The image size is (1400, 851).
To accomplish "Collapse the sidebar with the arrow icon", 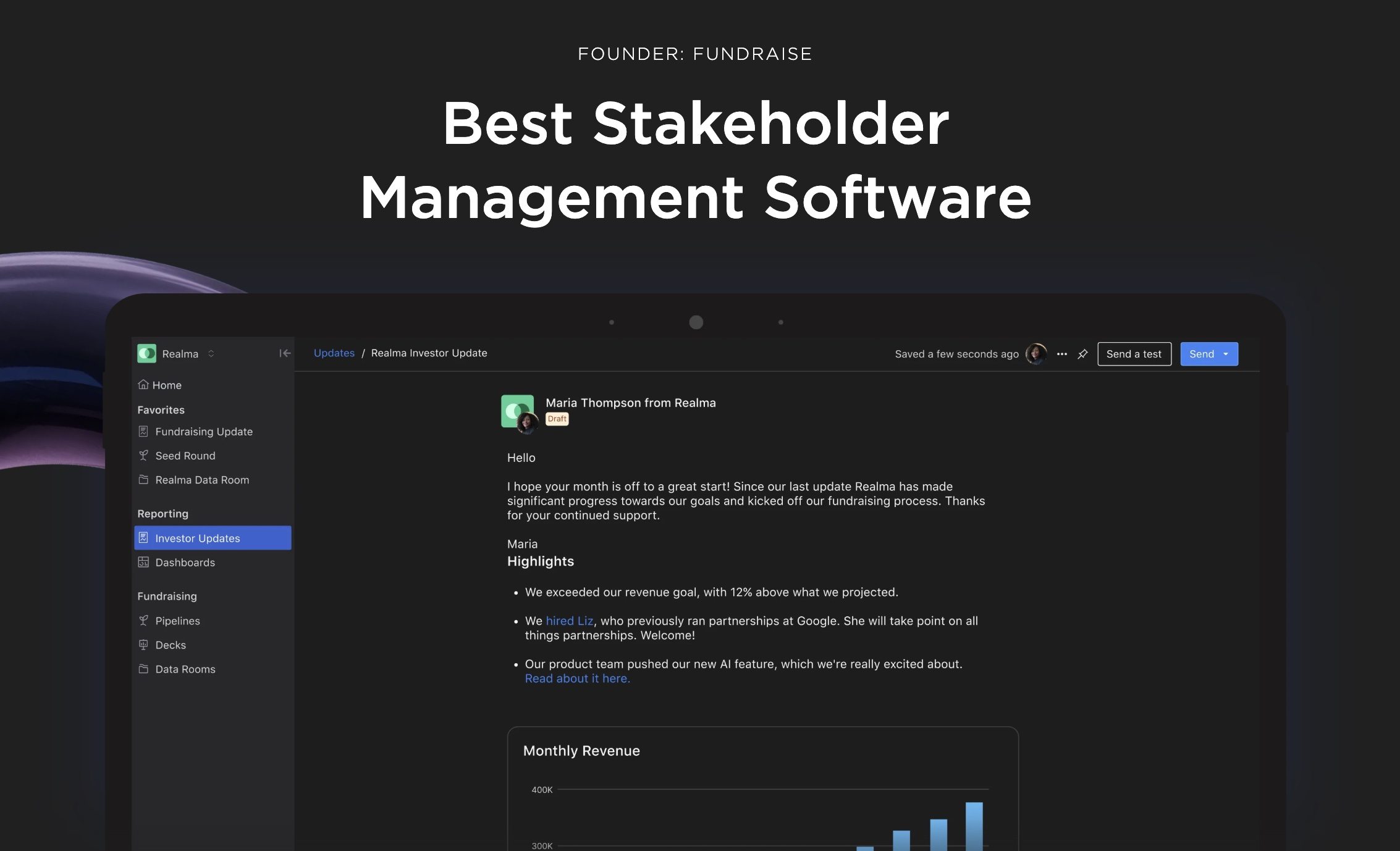I will (284, 353).
